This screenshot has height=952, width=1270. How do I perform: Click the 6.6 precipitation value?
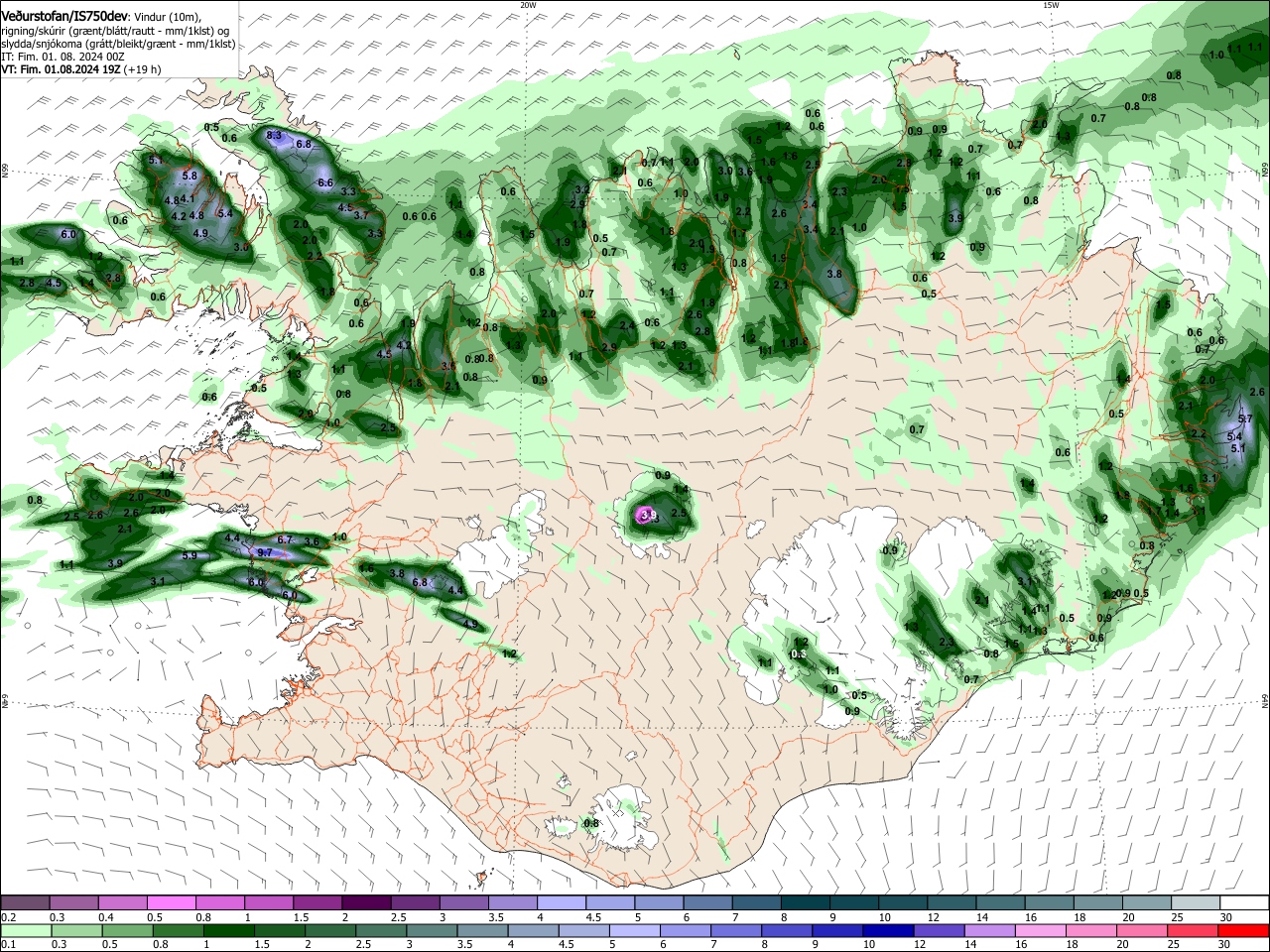pyautogui.click(x=324, y=182)
